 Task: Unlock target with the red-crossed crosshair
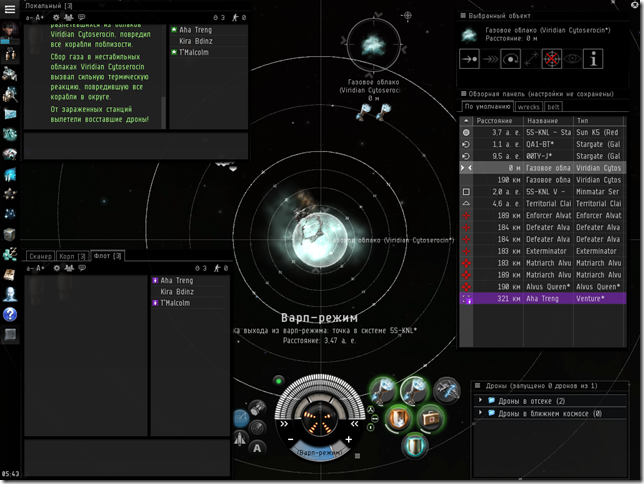coord(552,59)
